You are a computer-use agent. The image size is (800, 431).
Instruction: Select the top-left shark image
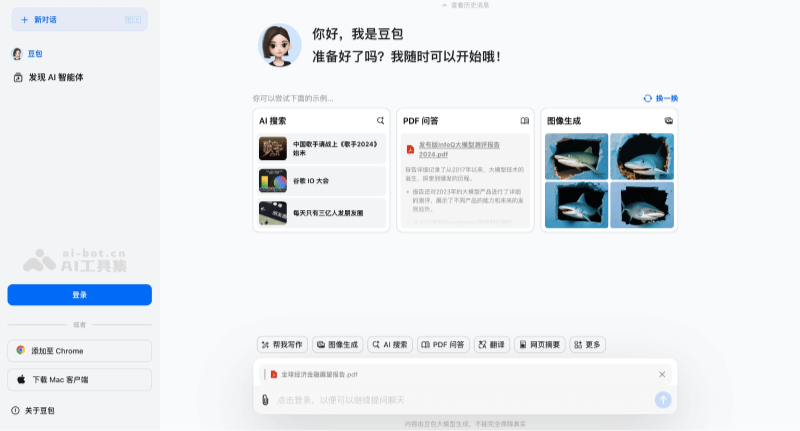(577, 157)
